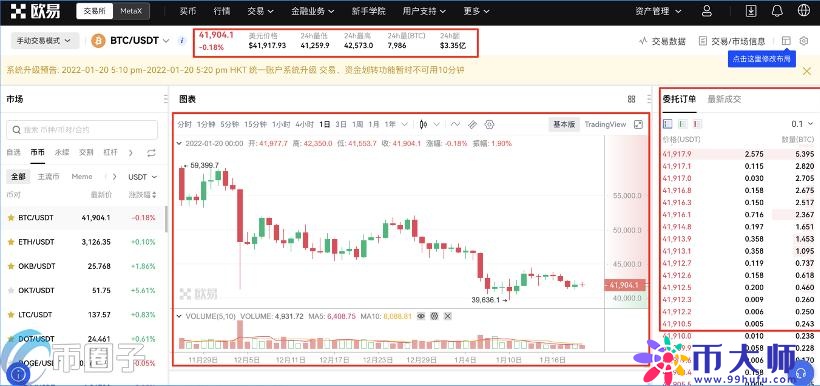Image resolution: width=820 pixels, height=386 pixels.
Task: Click the layout modification icon
Action: 785,41
